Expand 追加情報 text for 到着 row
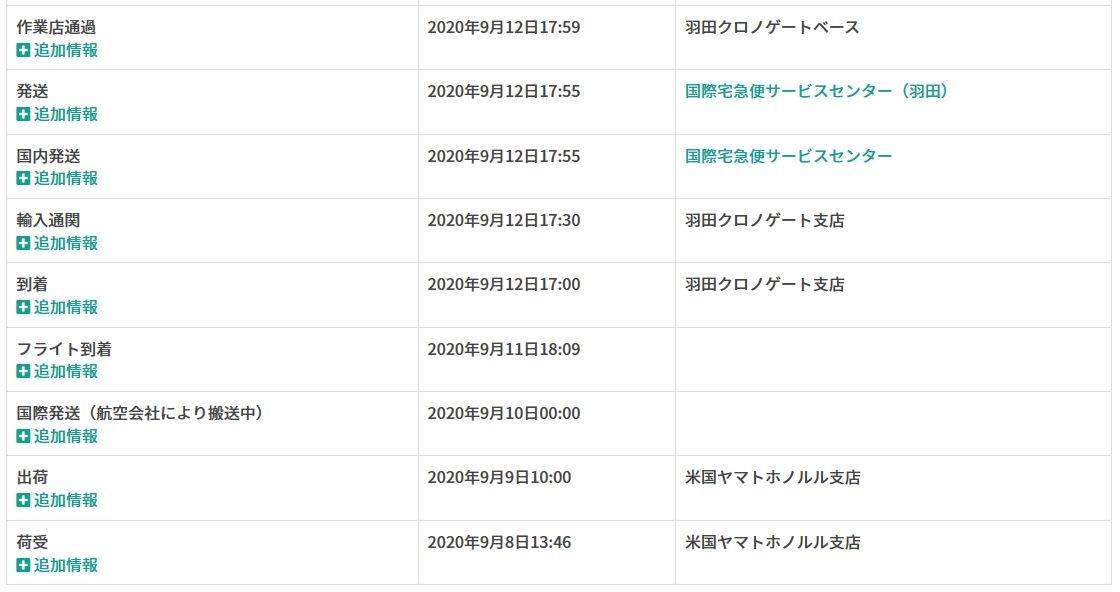The height and width of the screenshot is (592, 1120). (66, 307)
